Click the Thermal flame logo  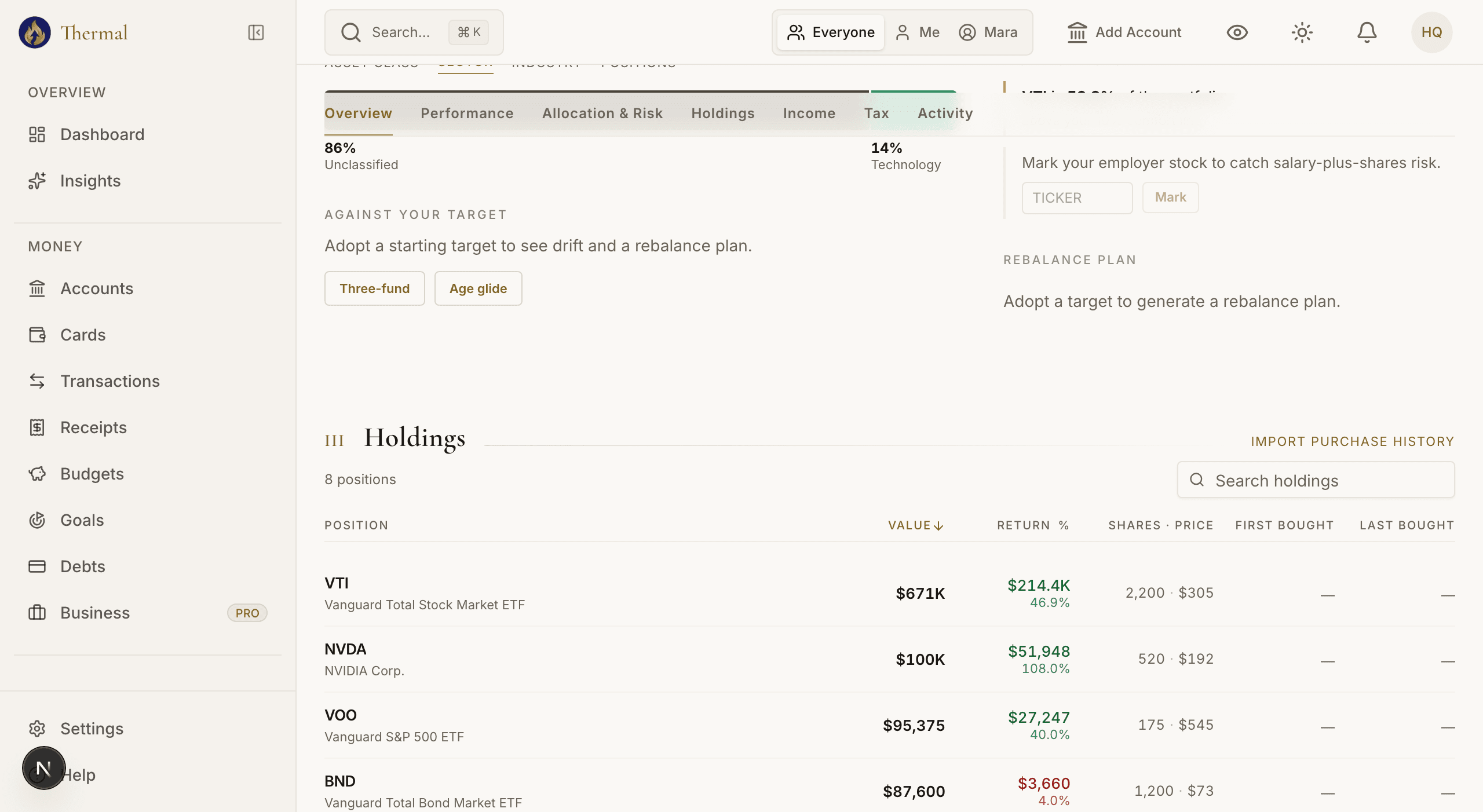(35, 32)
